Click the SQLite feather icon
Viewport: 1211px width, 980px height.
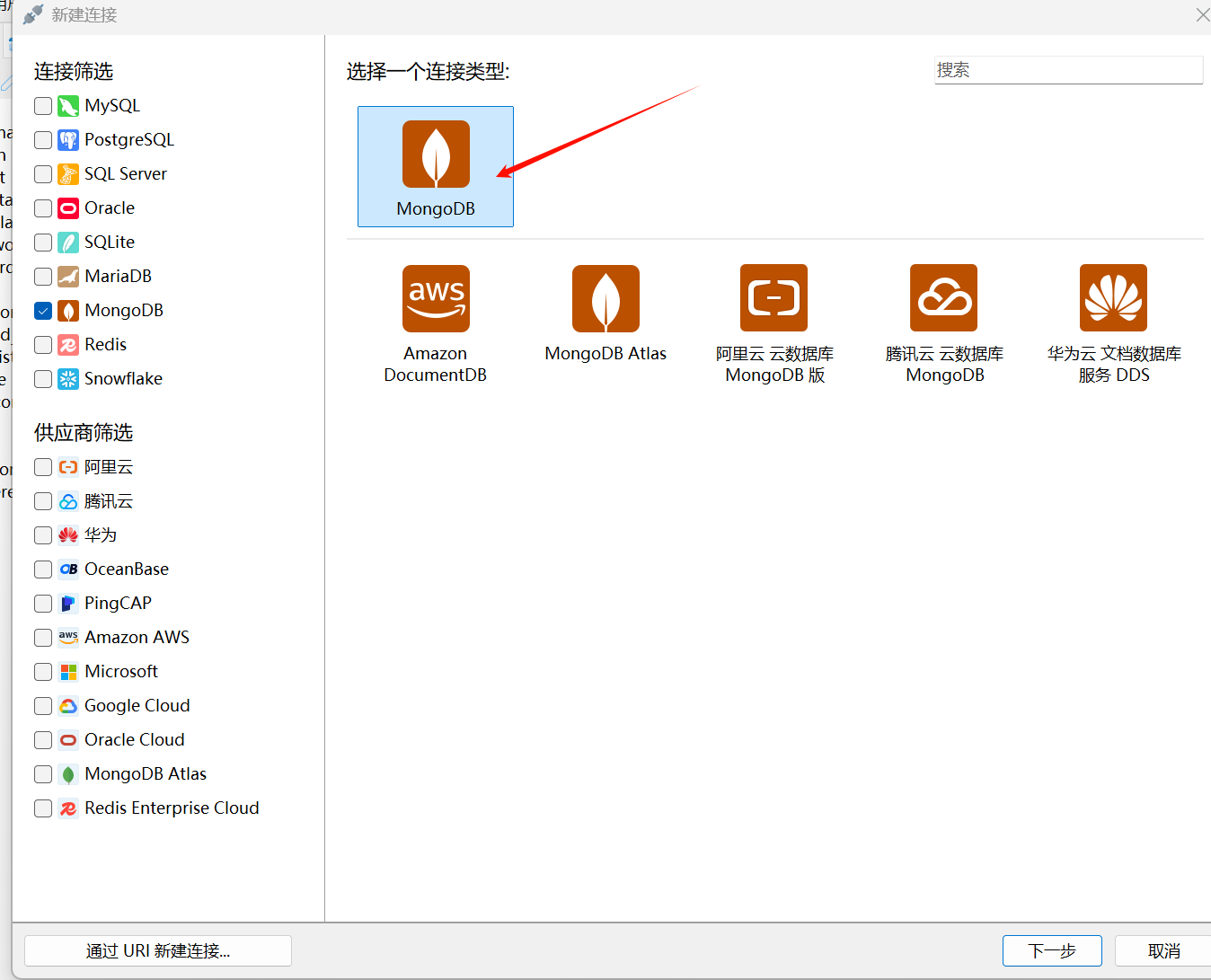(68, 243)
